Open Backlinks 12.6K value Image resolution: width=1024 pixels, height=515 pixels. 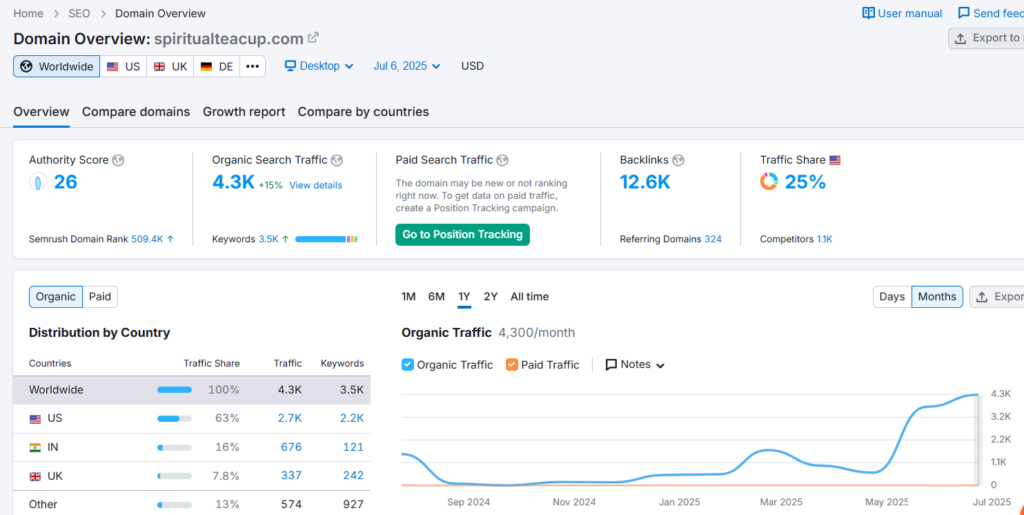coord(645,182)
